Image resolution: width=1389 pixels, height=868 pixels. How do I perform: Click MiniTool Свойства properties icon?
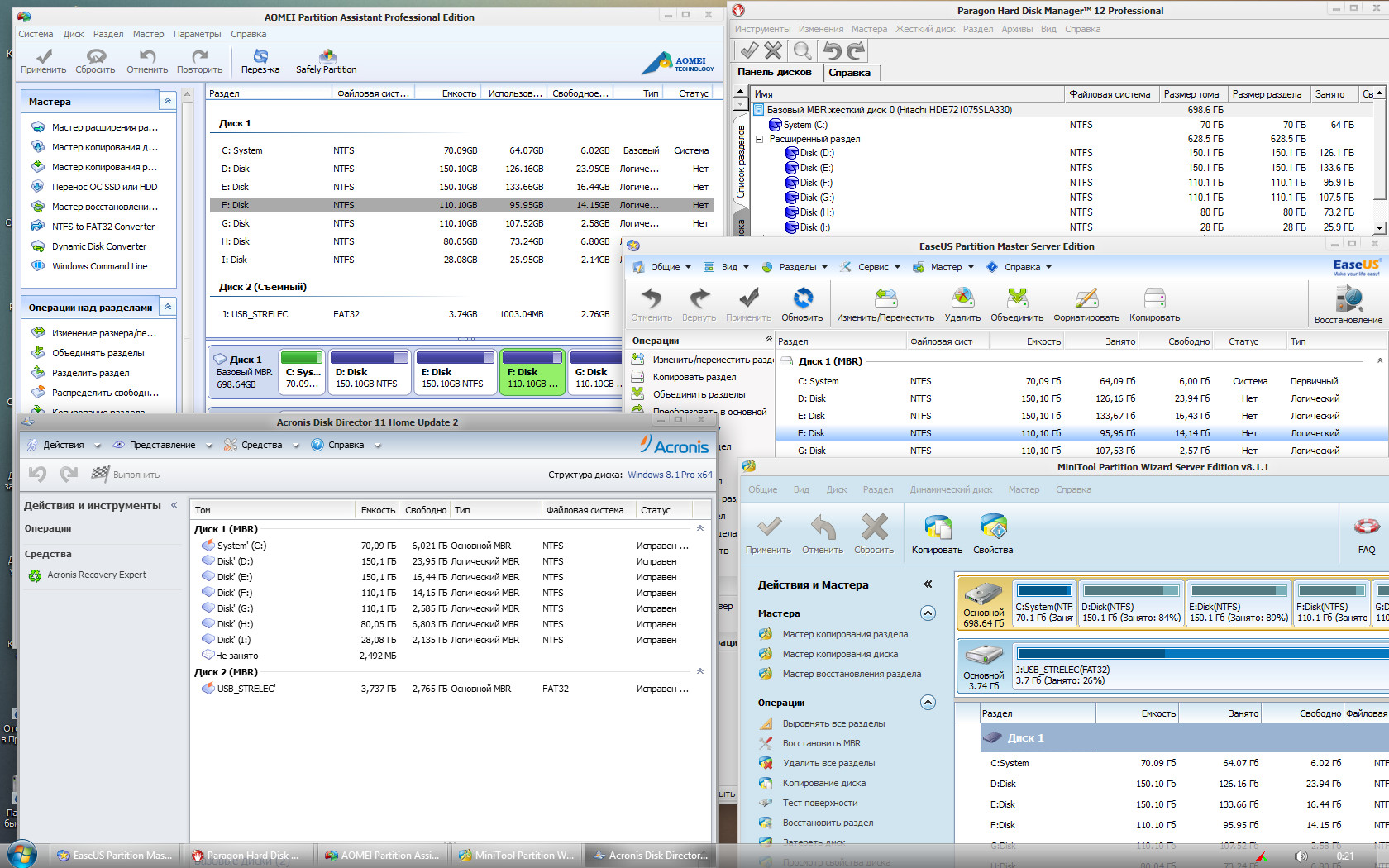(993, 527)
